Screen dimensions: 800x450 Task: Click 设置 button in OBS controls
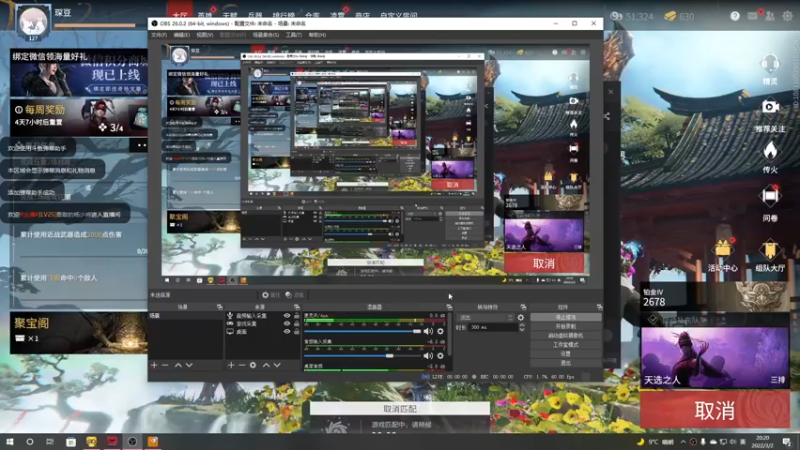click(565, 354)
